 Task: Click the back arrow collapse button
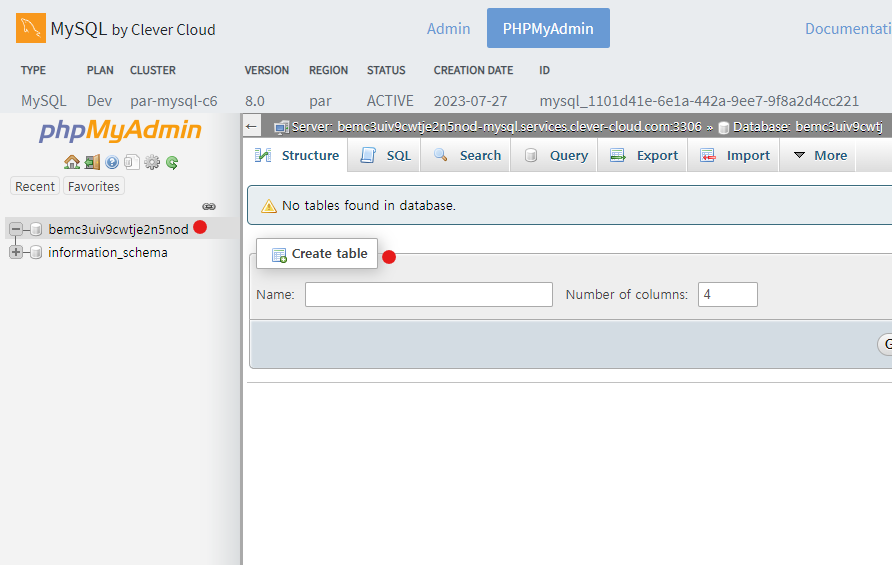[251, 126]
